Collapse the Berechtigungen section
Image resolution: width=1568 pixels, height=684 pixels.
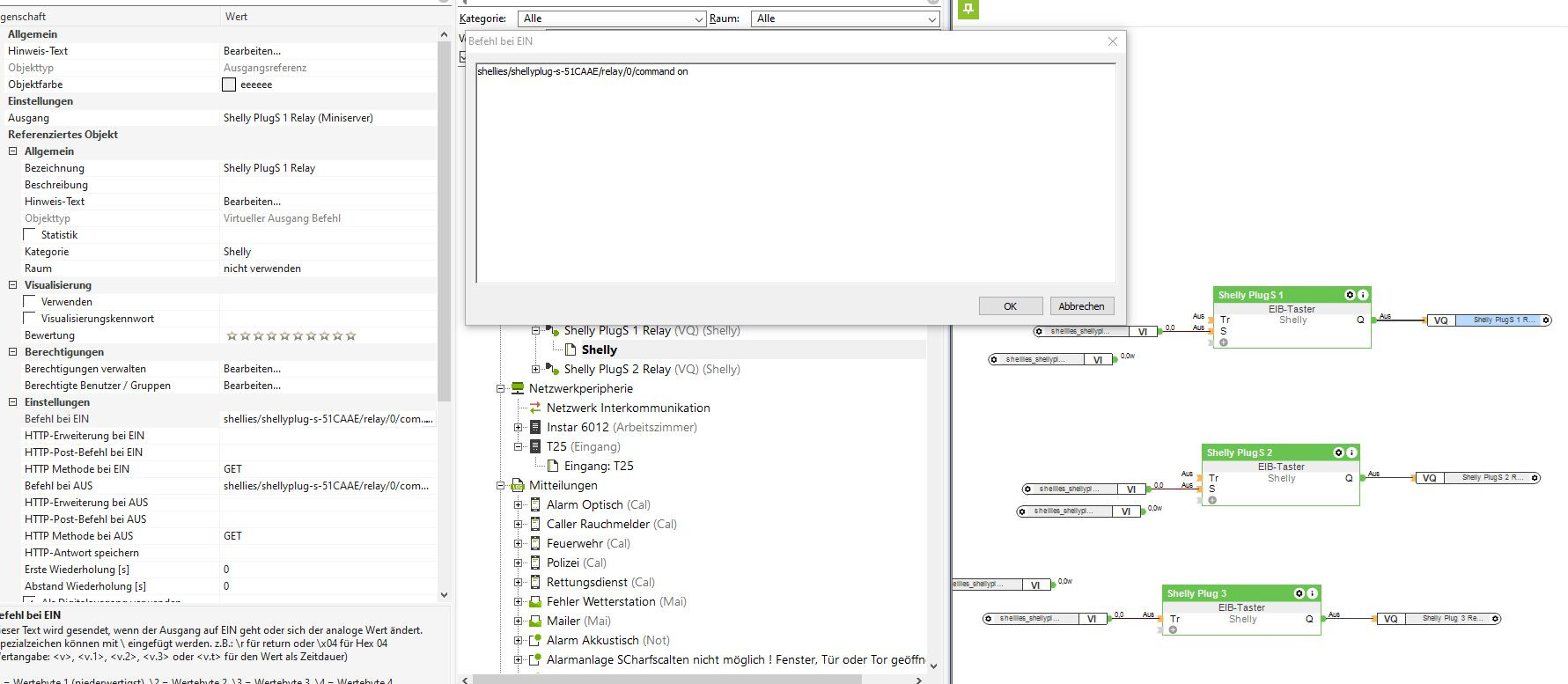[x=13, y=352]
